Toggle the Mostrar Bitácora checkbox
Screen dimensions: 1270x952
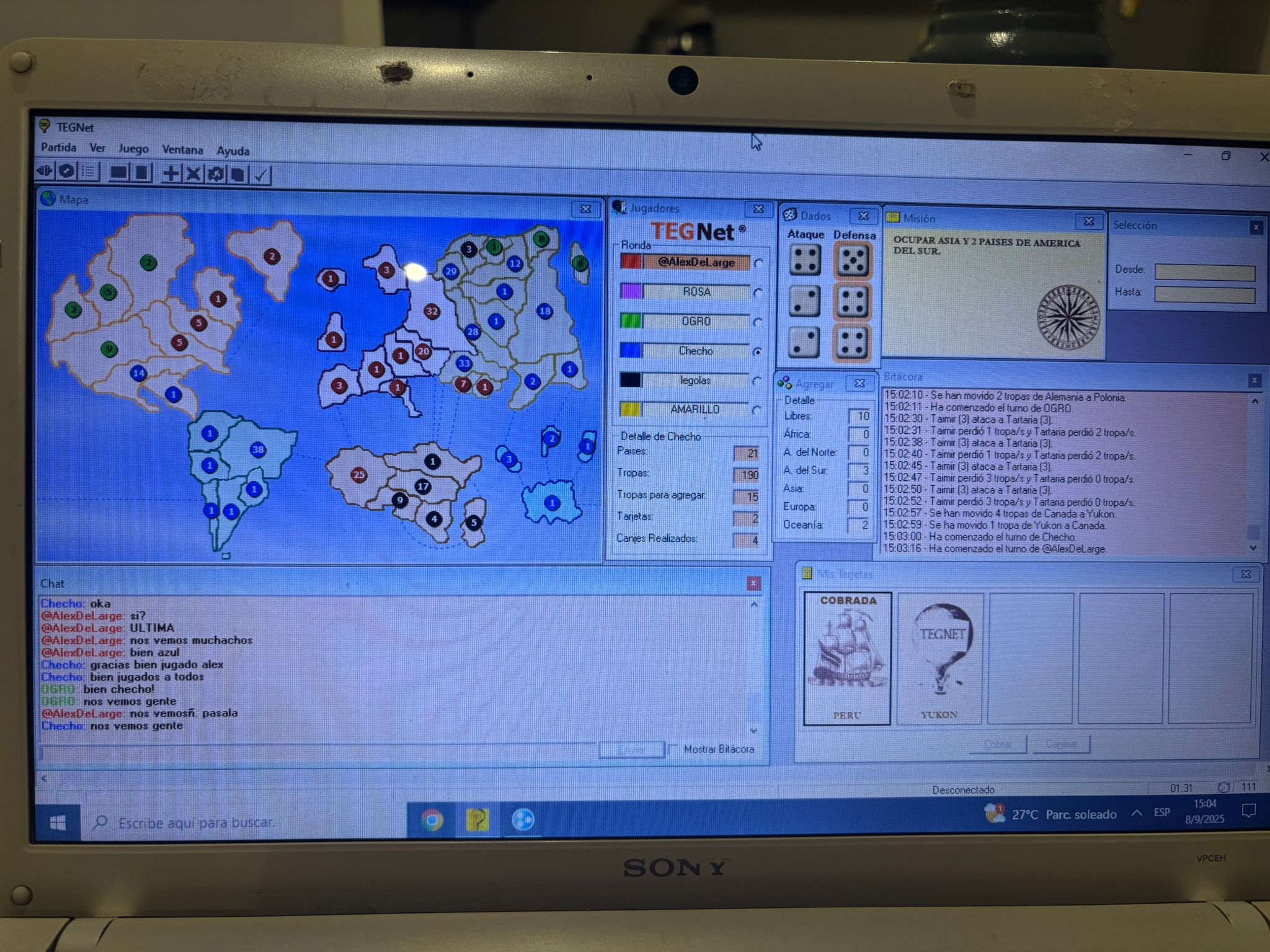coord(673,749)
